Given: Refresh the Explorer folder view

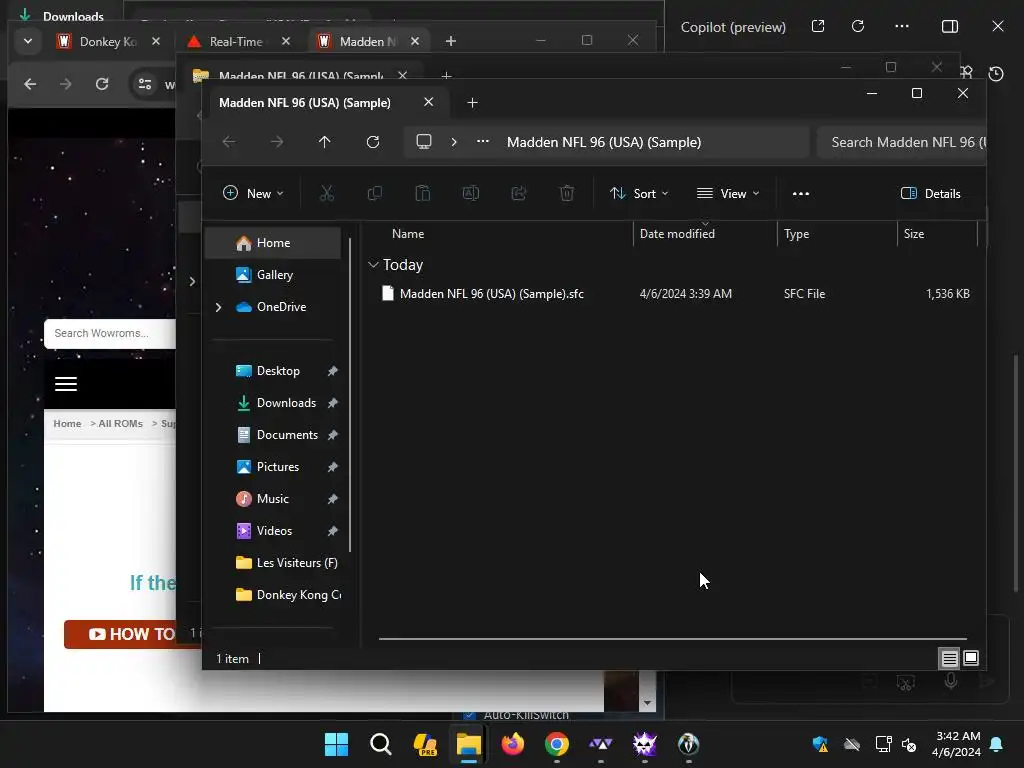Looking at the screenshot, I should 373,142.
